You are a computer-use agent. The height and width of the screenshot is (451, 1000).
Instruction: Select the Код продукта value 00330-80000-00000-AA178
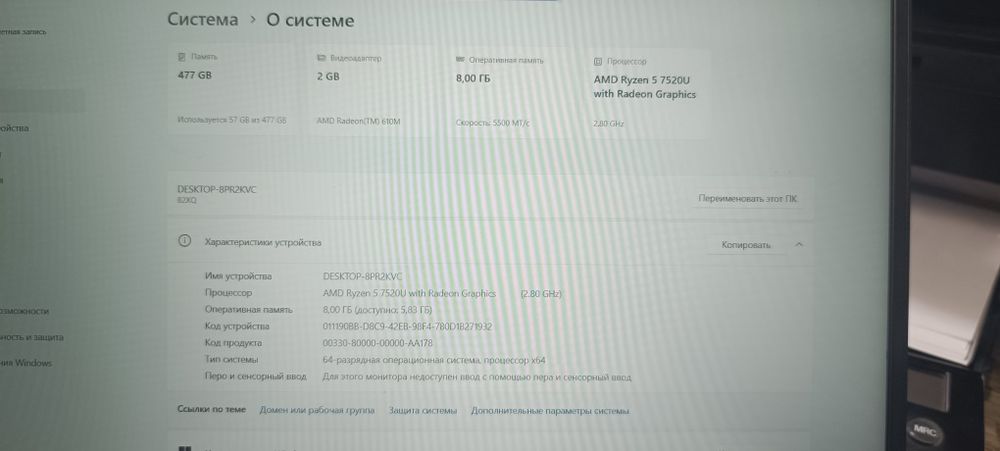click(378, 343)
